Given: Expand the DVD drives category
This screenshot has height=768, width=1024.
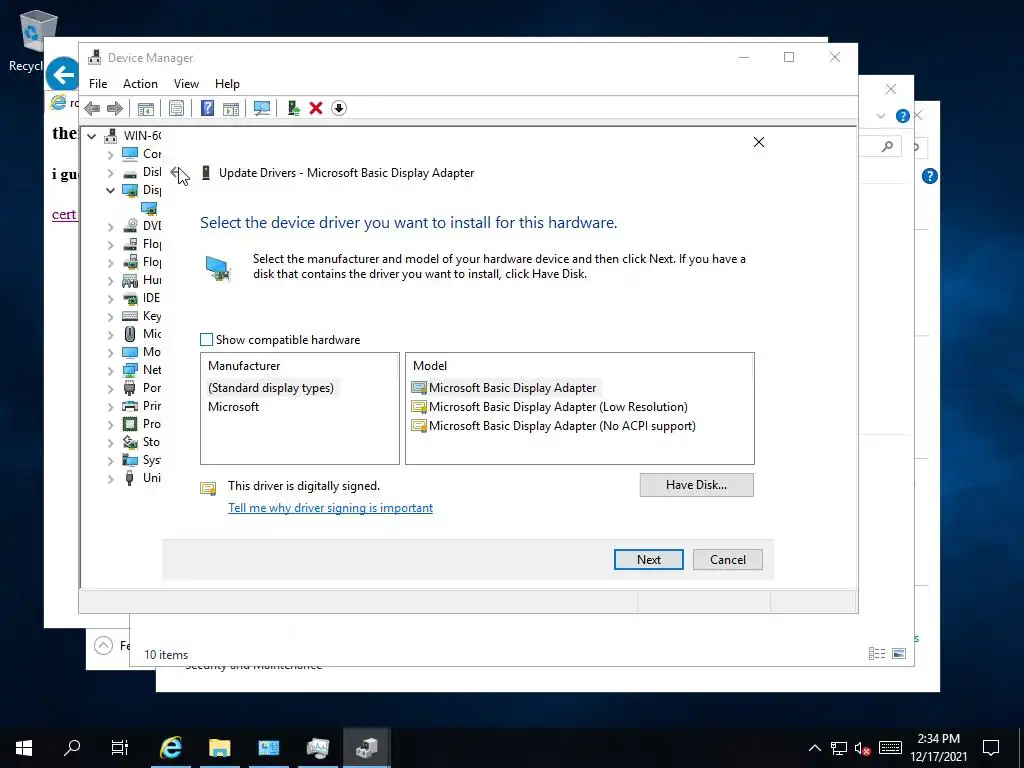Looking at the screenshot, I should coord(110,226).
